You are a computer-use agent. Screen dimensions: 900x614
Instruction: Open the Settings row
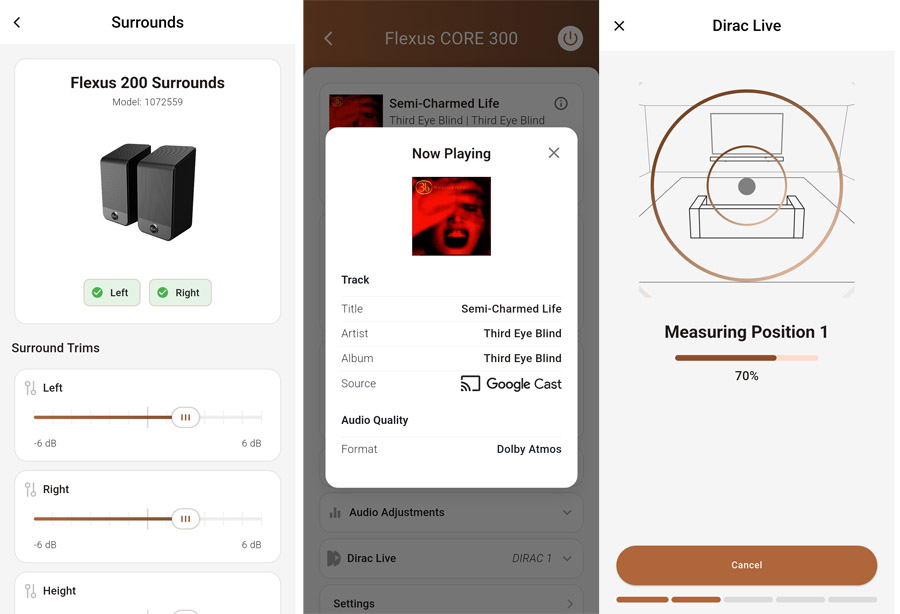point(451,603)
